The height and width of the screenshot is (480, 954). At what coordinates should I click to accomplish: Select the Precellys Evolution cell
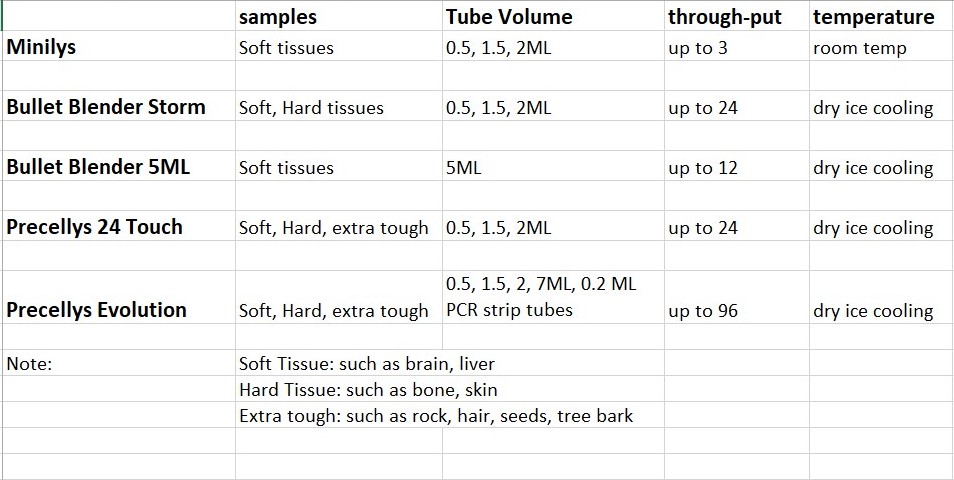coord(97,310)
